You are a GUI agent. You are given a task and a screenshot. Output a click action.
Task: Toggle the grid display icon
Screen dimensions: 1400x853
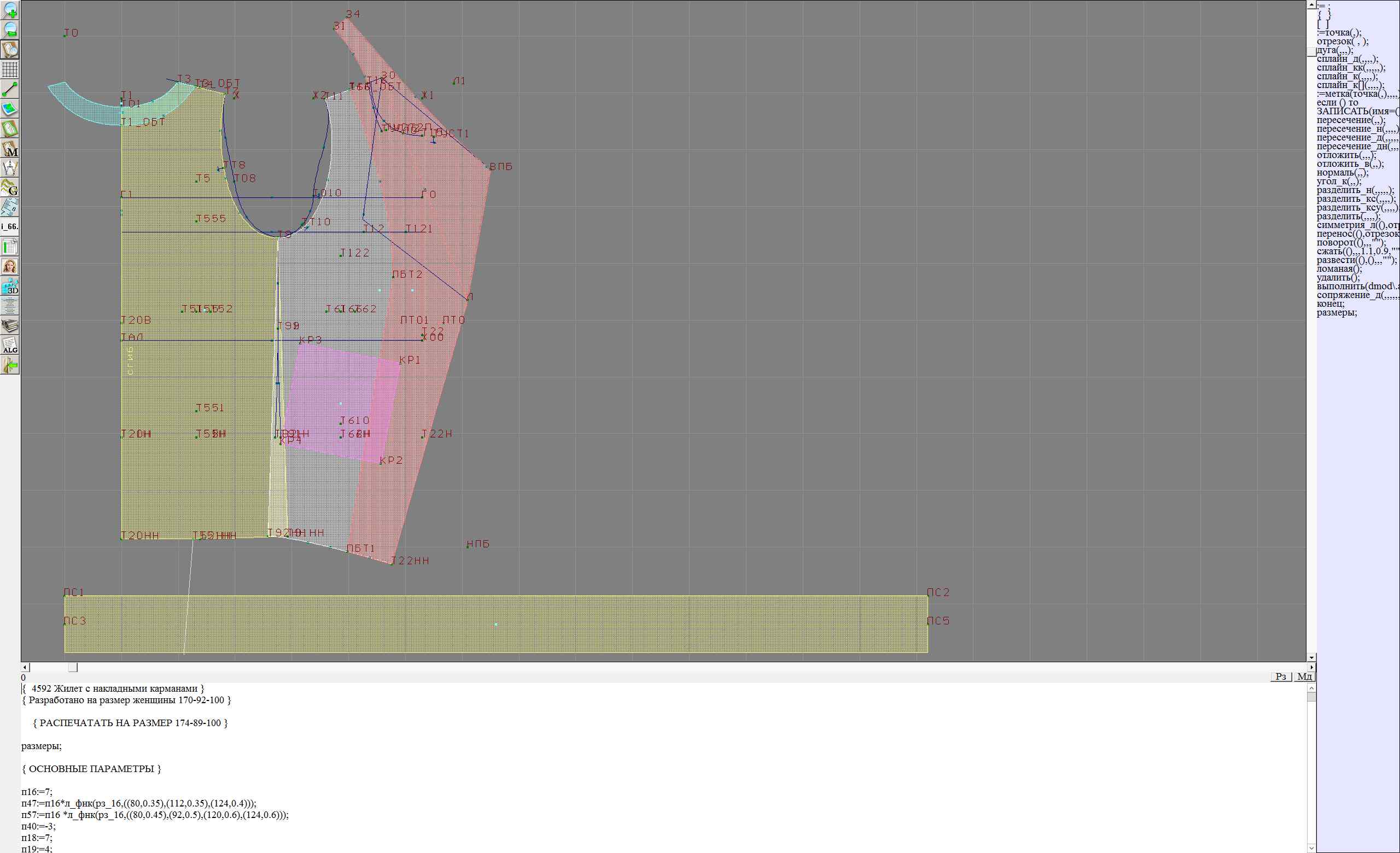pyautogui.click(x=10, y=69)
